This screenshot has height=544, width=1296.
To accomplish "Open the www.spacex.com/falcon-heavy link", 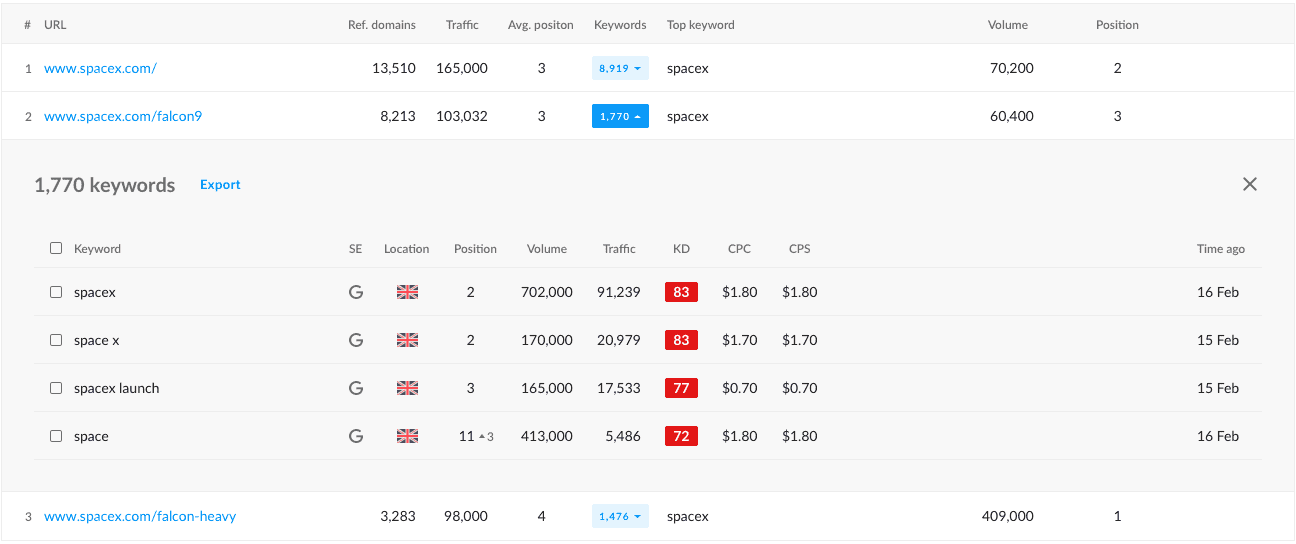I will [x=140, y=516].
